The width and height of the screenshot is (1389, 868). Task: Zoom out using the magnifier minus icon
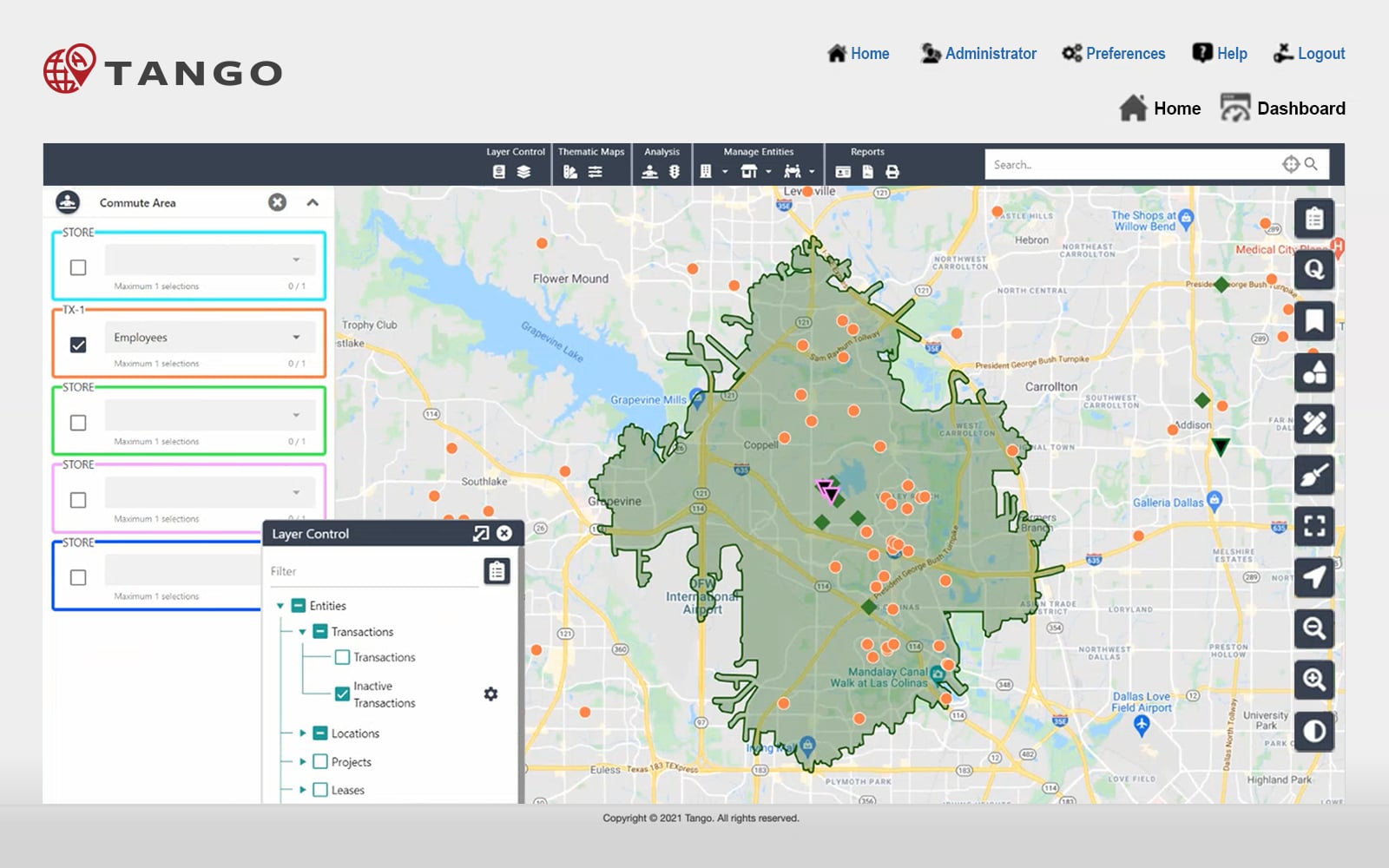[x=1314, y=628]
